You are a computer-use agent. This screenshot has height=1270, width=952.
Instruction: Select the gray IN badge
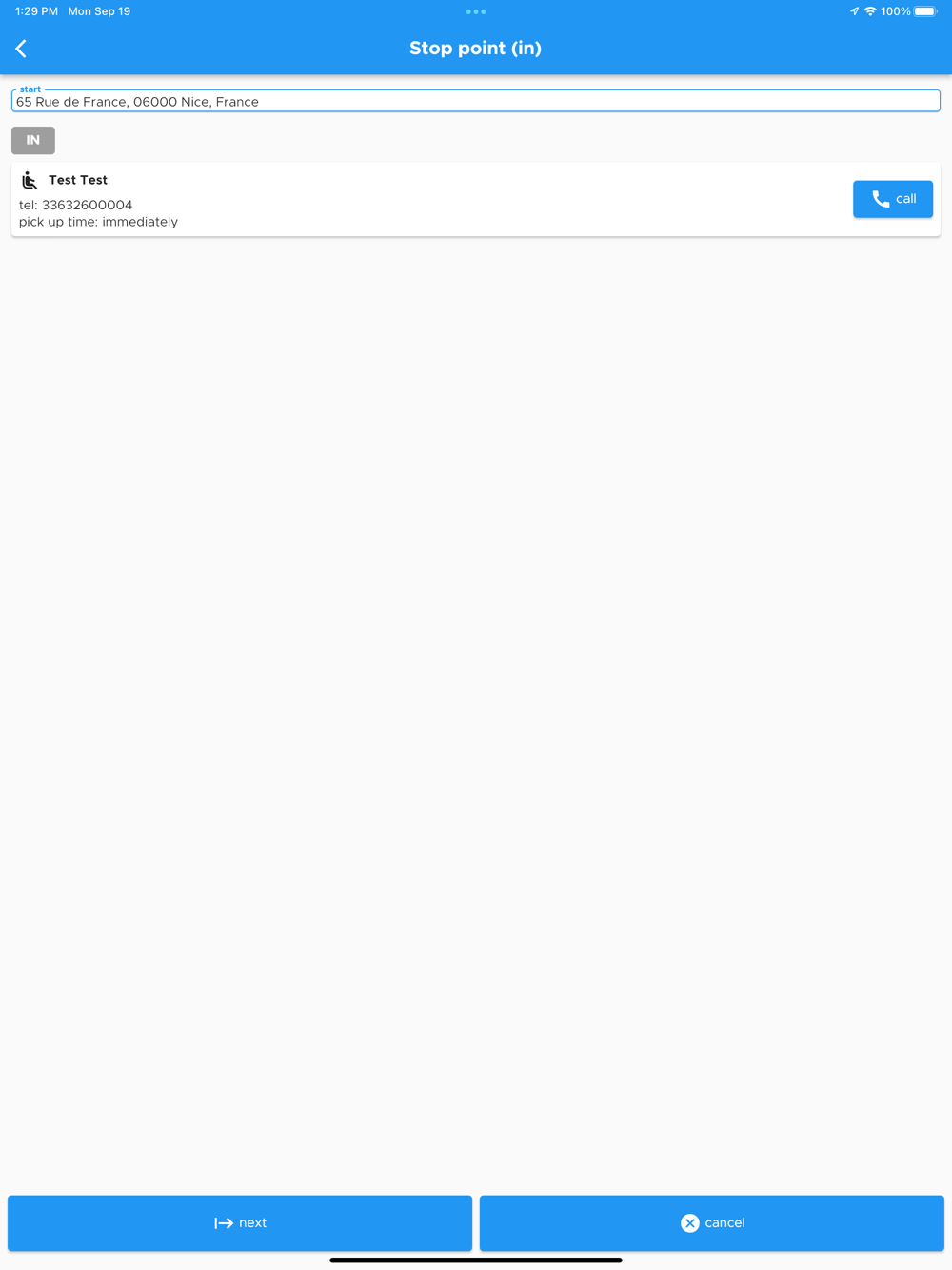pos(33,140)
